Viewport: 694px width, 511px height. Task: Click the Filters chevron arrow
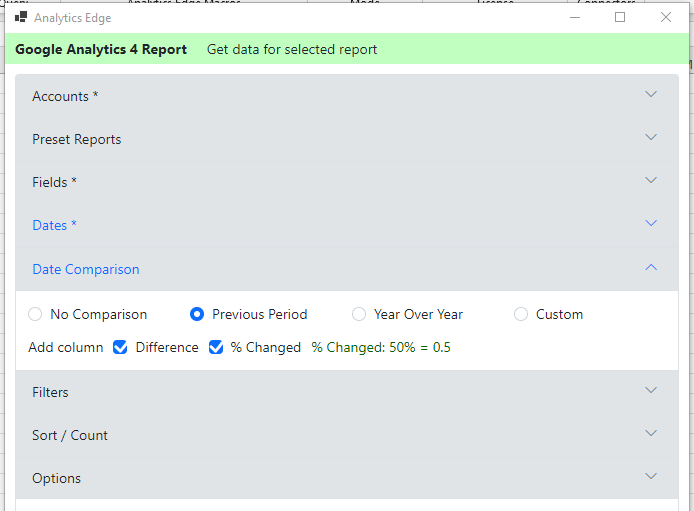pyautogui.click(x=651, y=390)
